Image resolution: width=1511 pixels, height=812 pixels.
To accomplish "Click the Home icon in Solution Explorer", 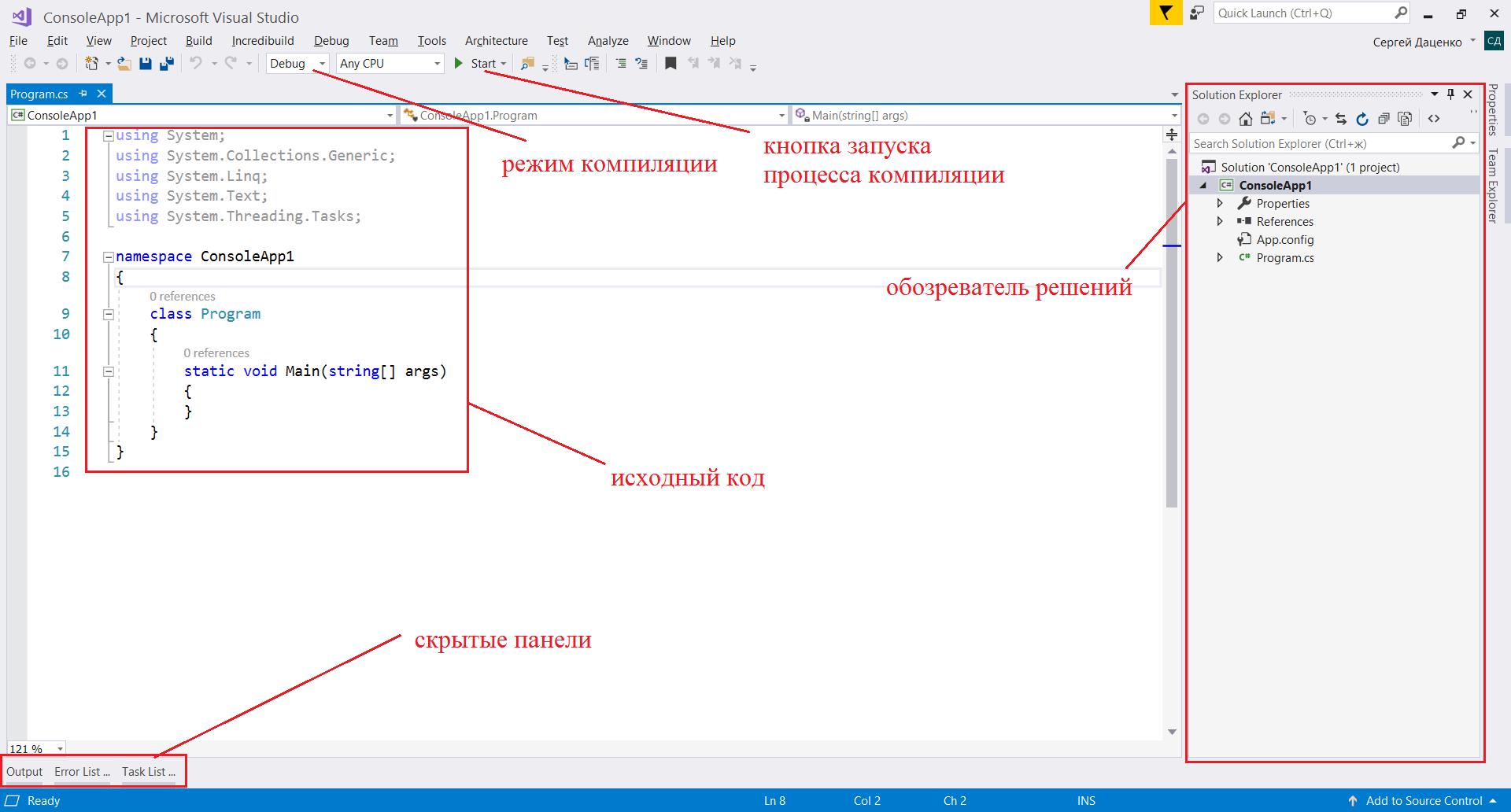I will 1245,119.
